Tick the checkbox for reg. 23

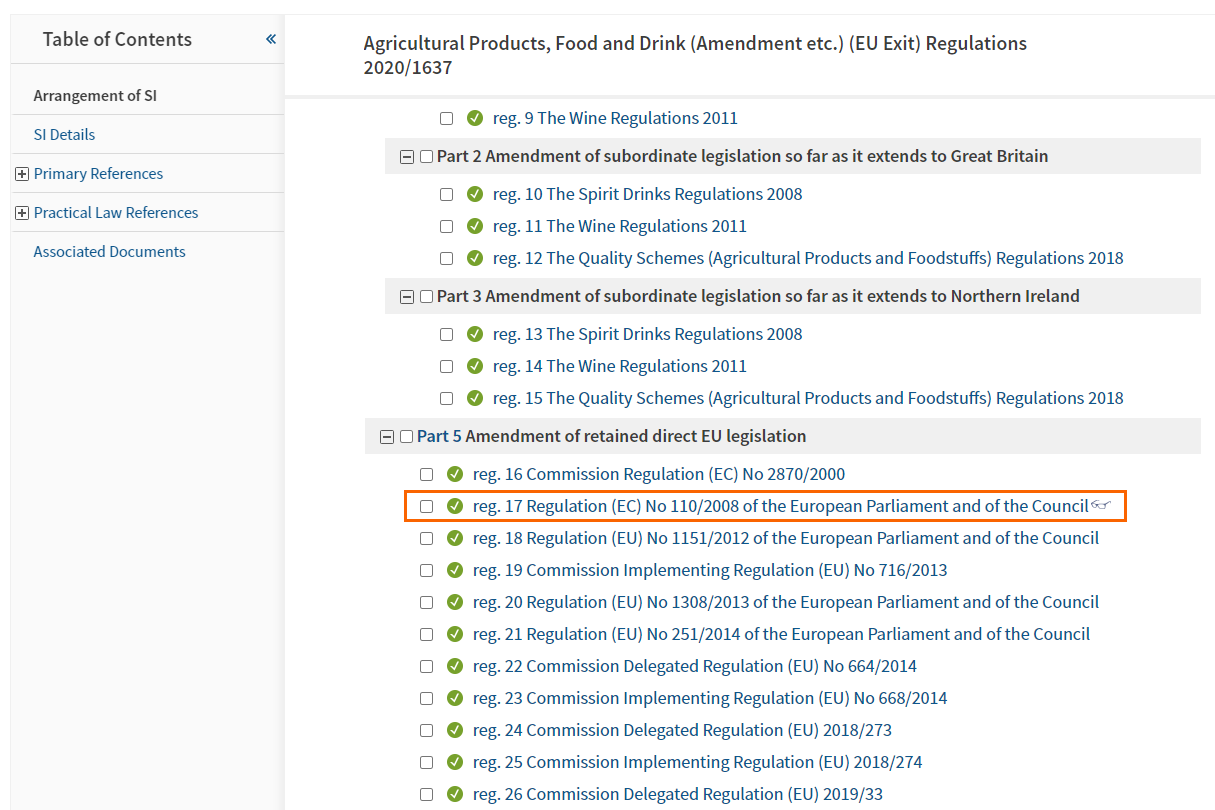(x=427, y=698)
